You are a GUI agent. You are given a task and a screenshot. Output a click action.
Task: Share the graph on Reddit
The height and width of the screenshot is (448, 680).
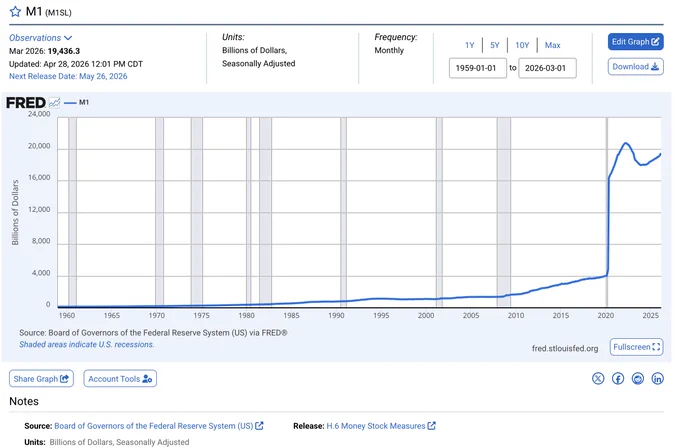tap(638, 379)
